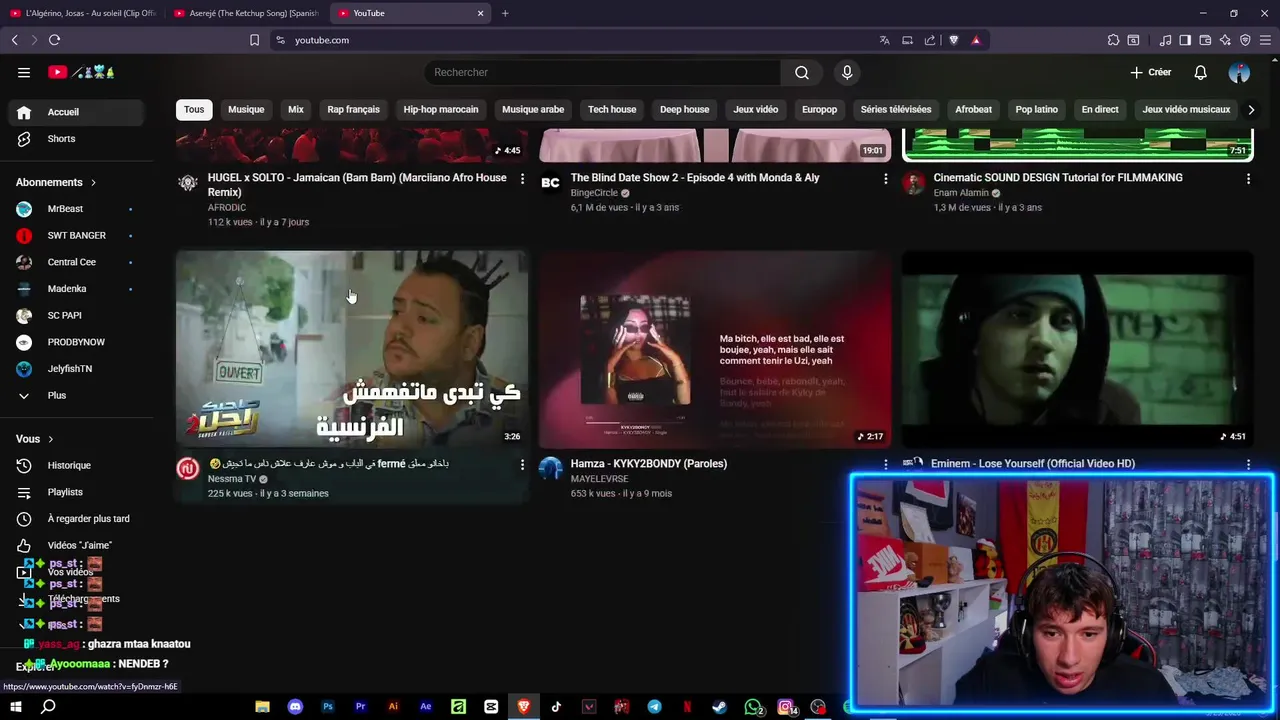This screenshot has height=720, width=1280.
Task: Open the notifications bell
Action: coord(1200,72)
